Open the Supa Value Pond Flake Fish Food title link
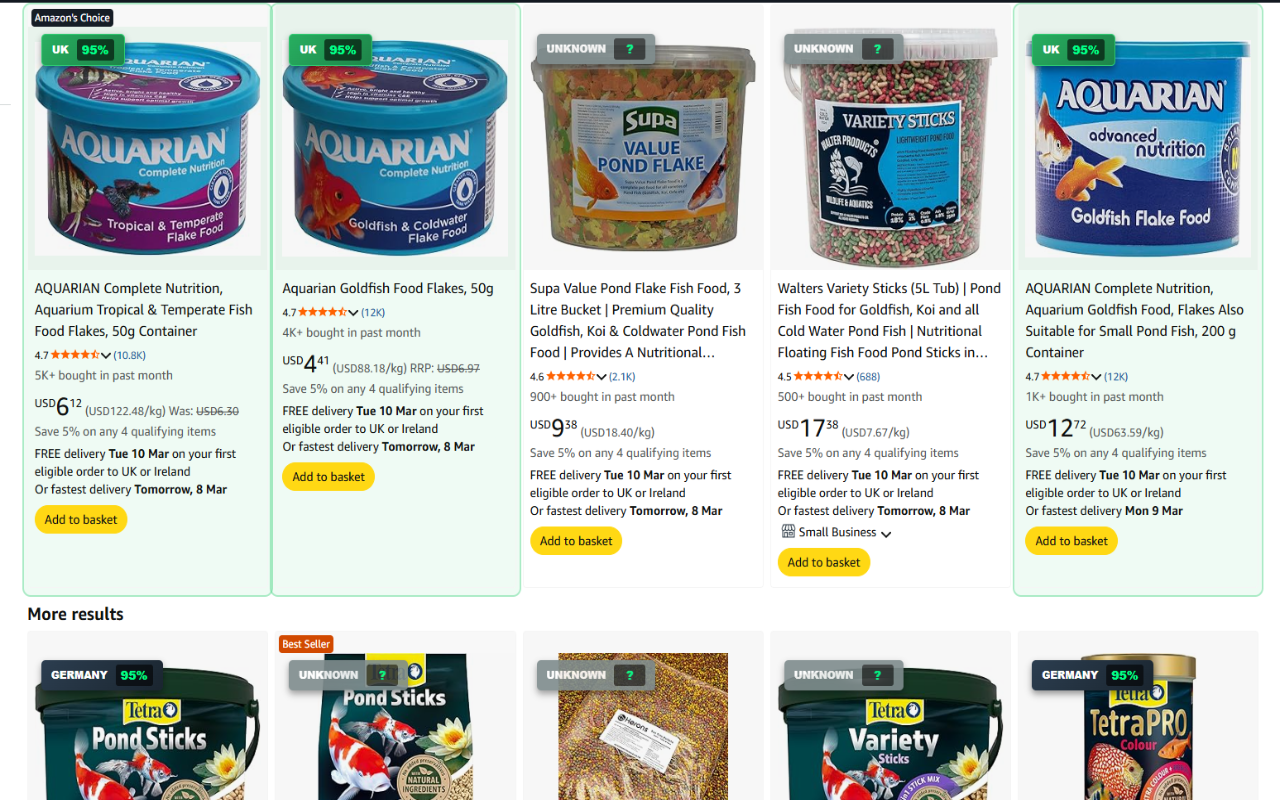This screenshot has height=800, width=1280. [638, 320]
